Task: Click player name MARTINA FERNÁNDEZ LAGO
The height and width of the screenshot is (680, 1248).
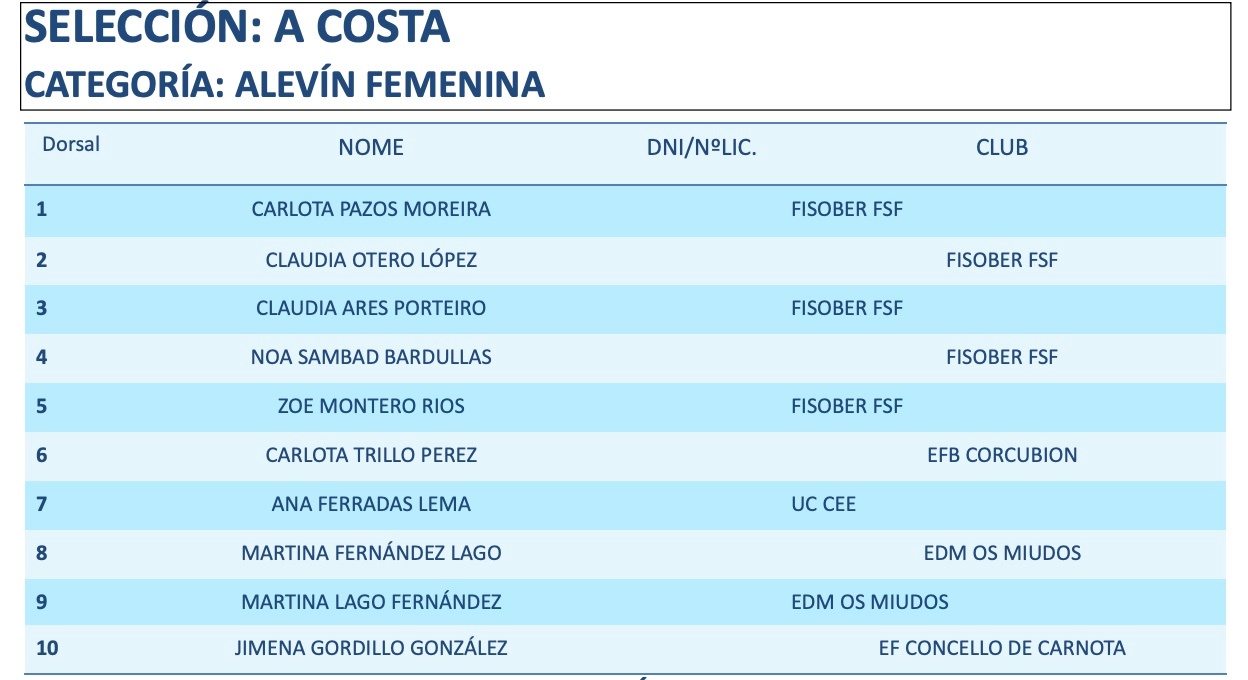Action: click(x=371, y=553)
